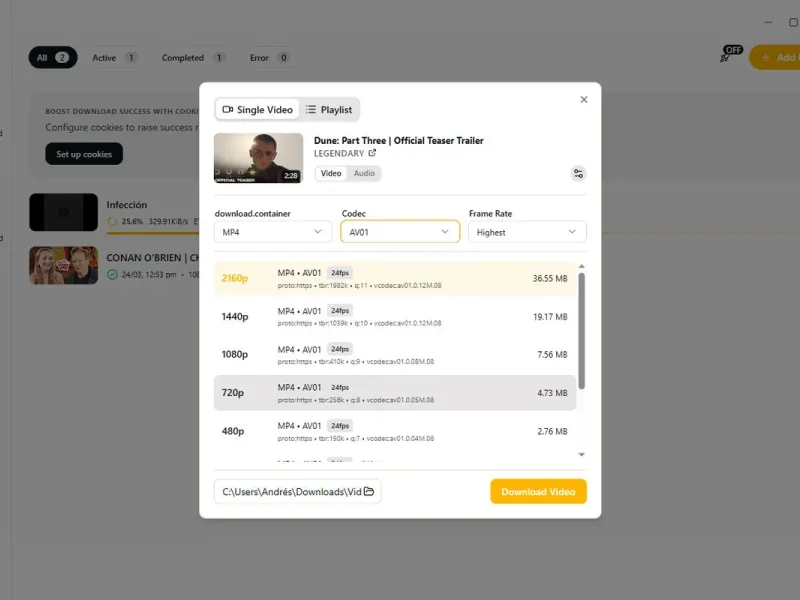Image resolution: width=800 pixels, height=600 pixels.
Task: Click the Infección download progress bar
Action: (153, 233)
